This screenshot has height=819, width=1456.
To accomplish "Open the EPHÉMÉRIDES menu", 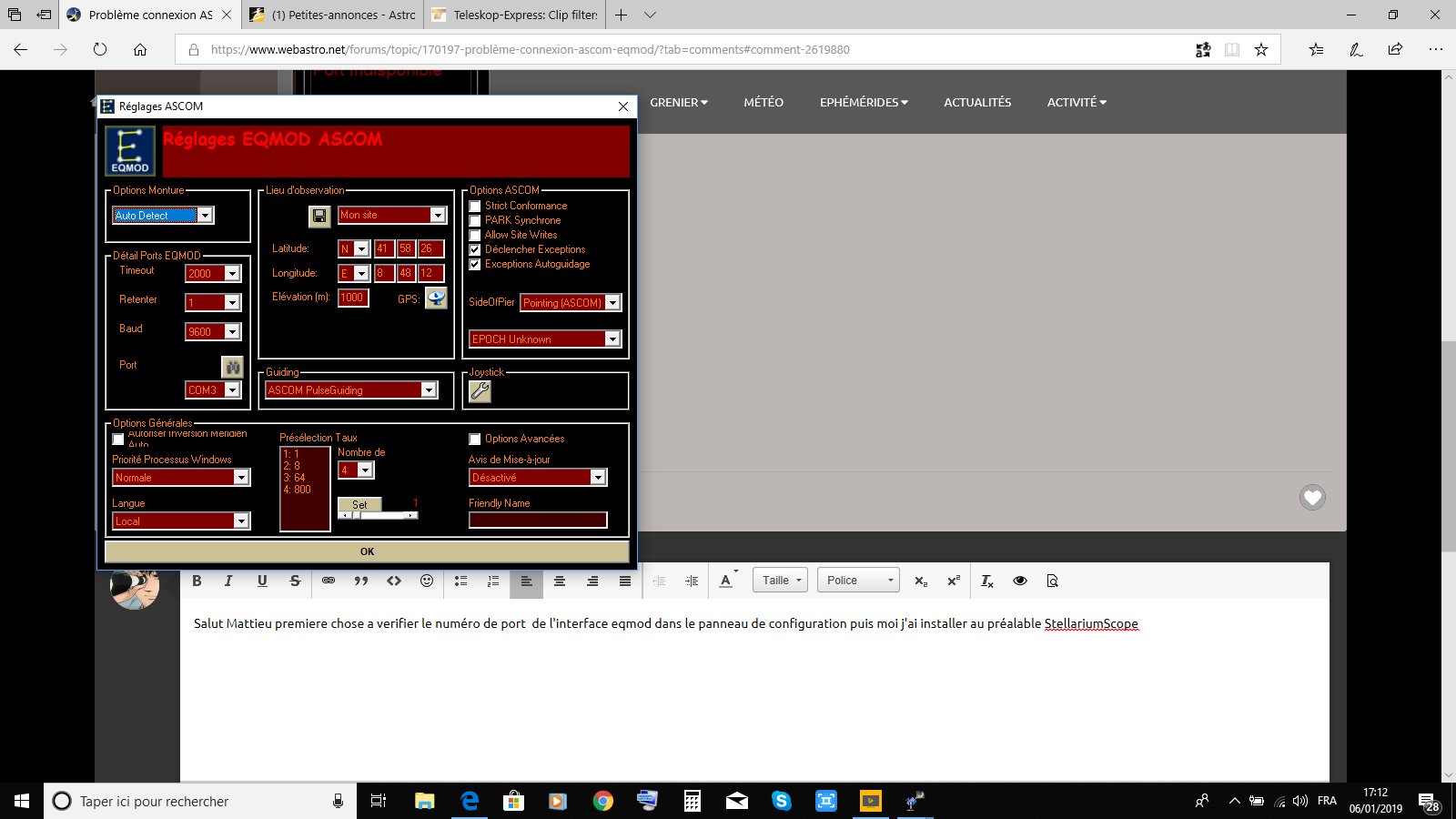I will (864, 103).
